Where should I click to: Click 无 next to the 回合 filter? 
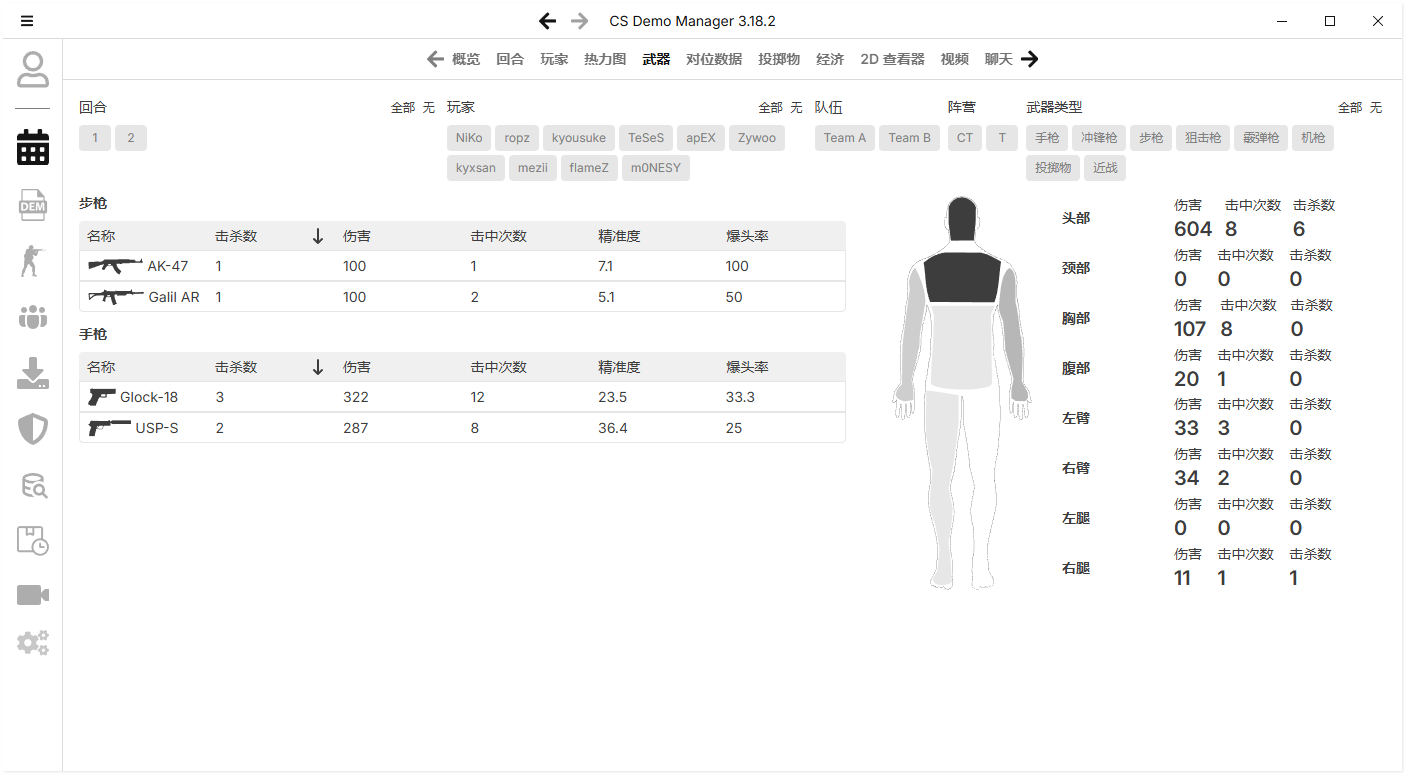(x=428, y=107)
